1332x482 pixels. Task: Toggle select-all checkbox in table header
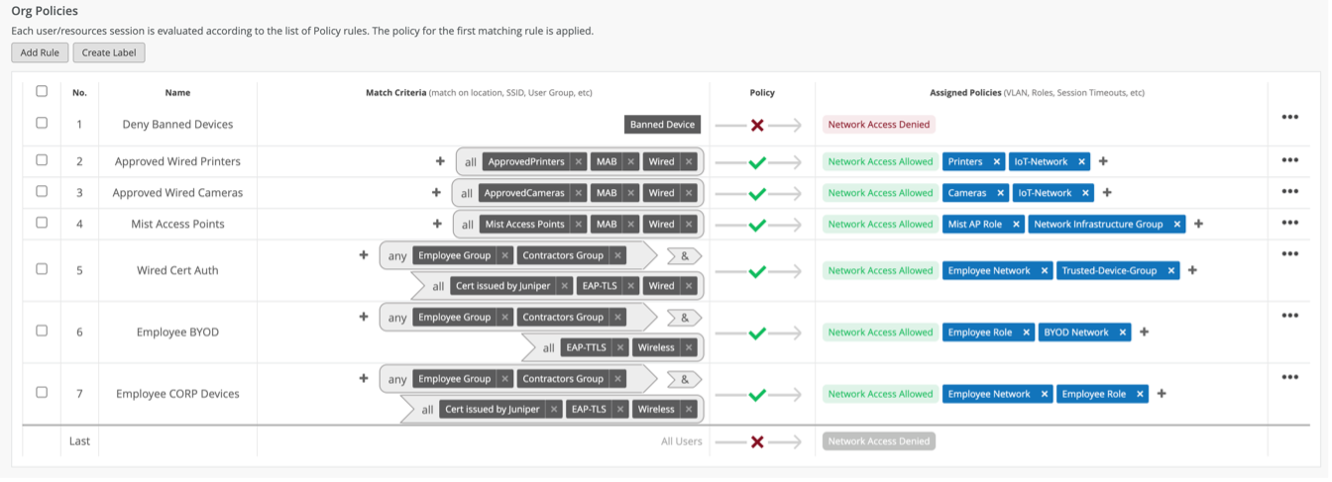[x=42, y=91]
